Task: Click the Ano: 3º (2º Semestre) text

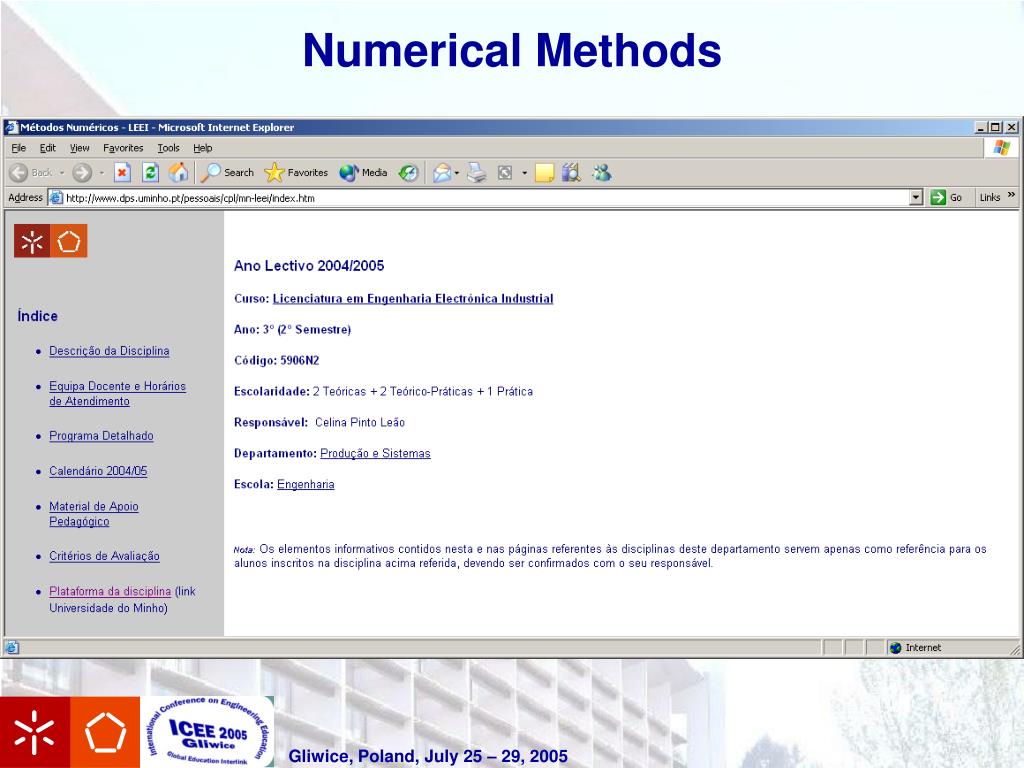Action: [293, 330]
